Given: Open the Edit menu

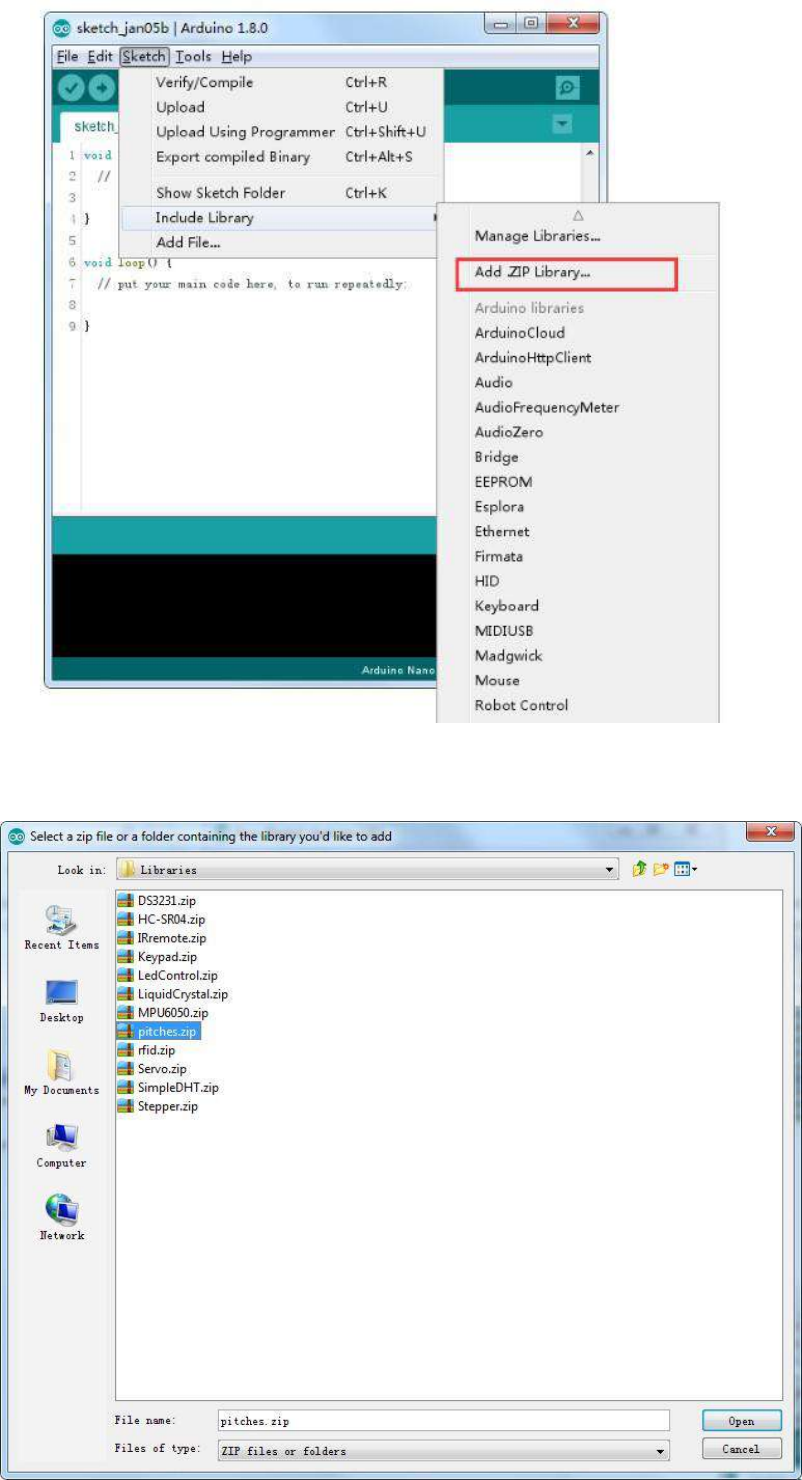Looking at the screenshot, I should (98, 57).
